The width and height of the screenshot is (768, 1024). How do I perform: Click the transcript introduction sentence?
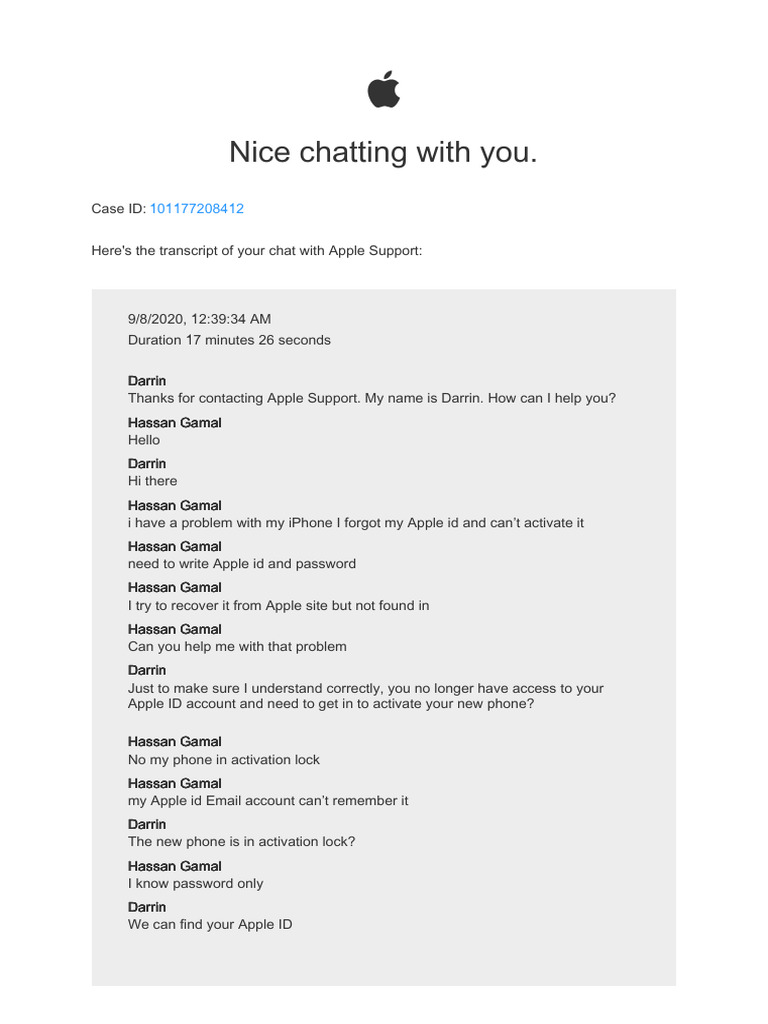point(257,251)
